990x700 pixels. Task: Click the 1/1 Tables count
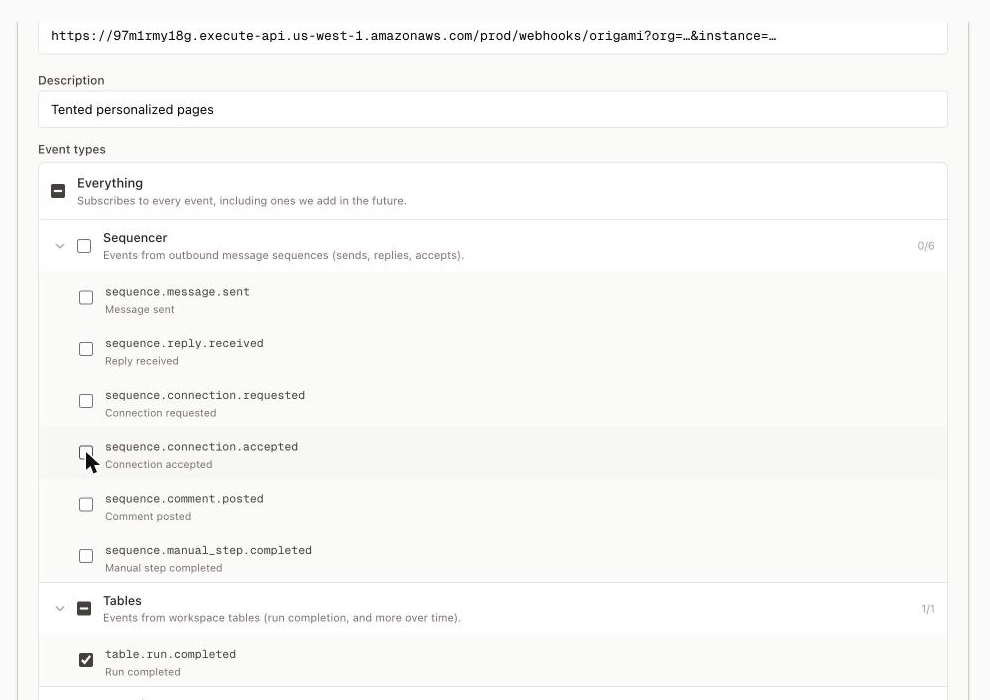tap(927, 608)
